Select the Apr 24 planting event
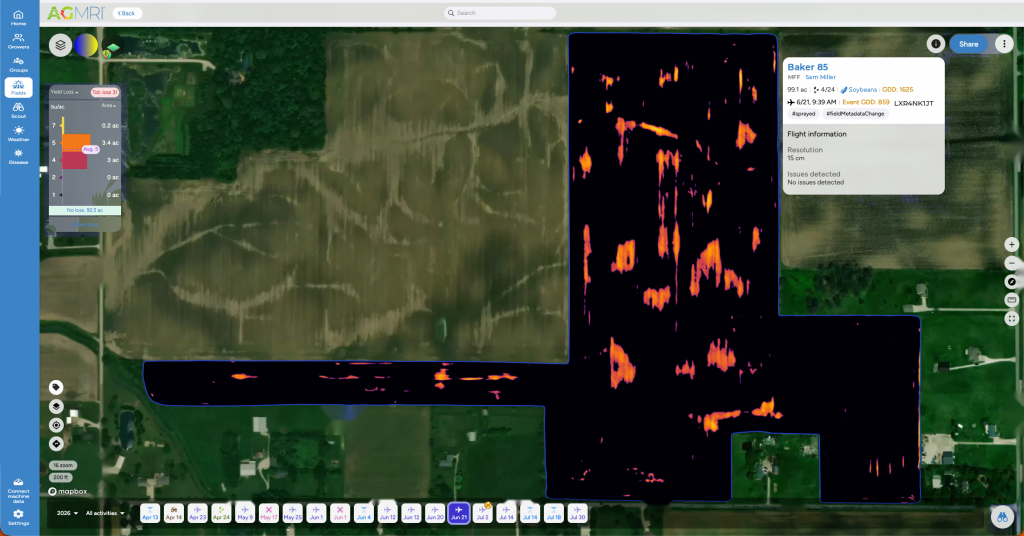The height and width of the screenshot is (536, 1024). click(221, 513)
